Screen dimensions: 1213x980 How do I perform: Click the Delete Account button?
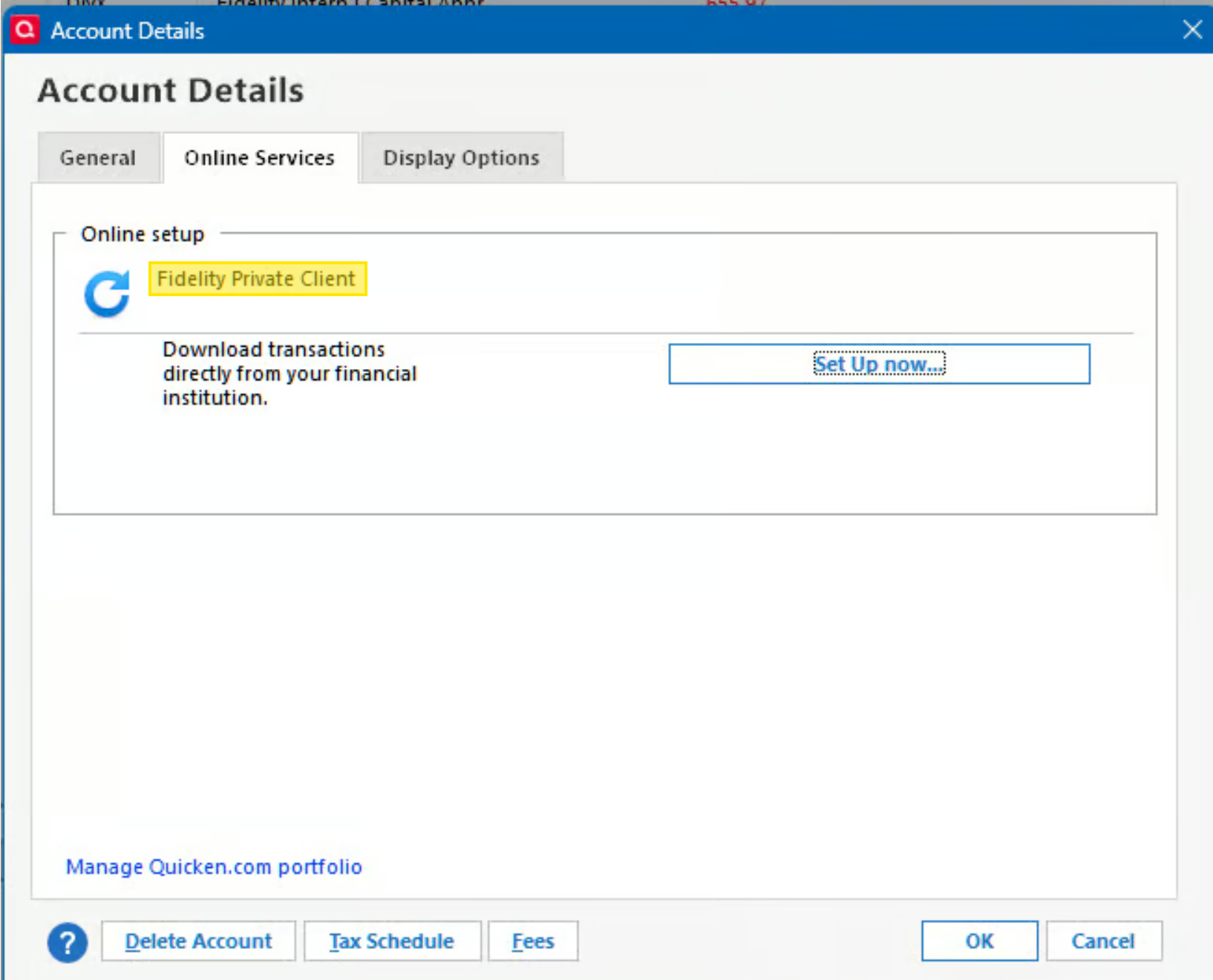coord(198,941)
